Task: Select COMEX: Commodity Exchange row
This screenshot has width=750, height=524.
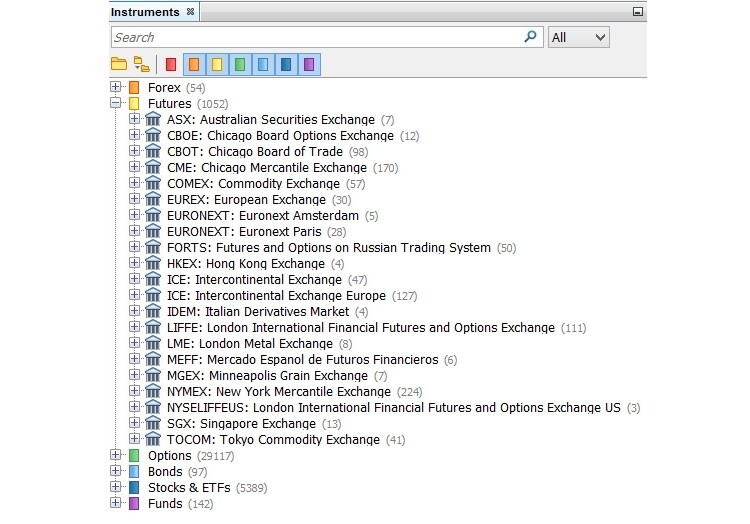Action: 266,184
